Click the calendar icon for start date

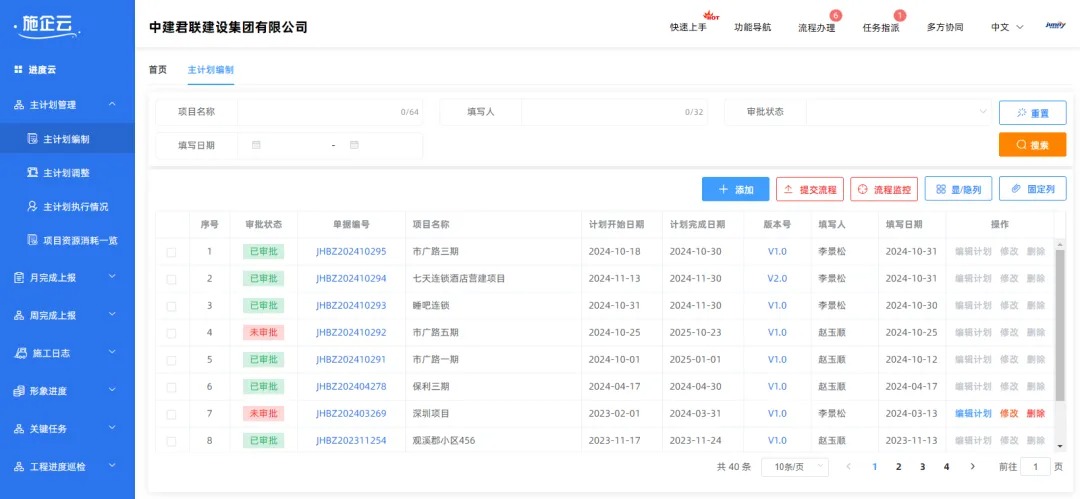click(x=256, y=145)
